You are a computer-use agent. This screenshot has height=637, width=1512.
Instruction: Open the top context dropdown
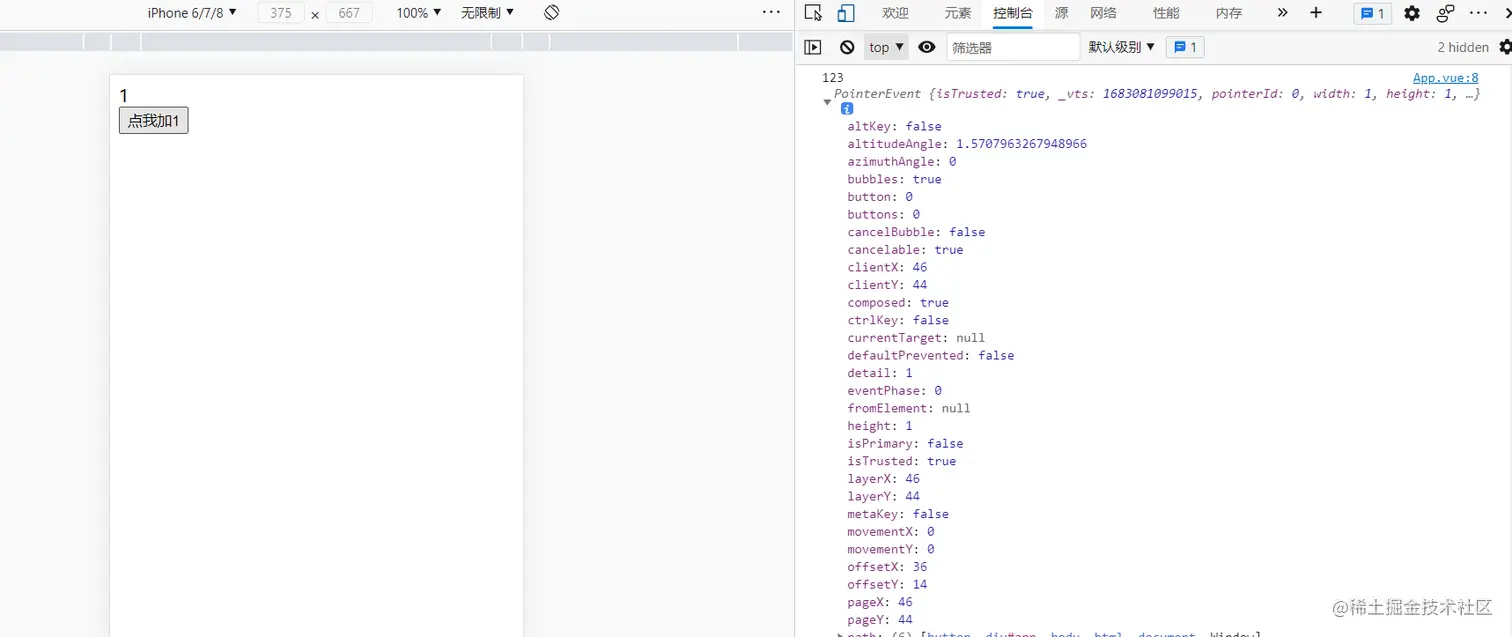click(x=886, y=47)
